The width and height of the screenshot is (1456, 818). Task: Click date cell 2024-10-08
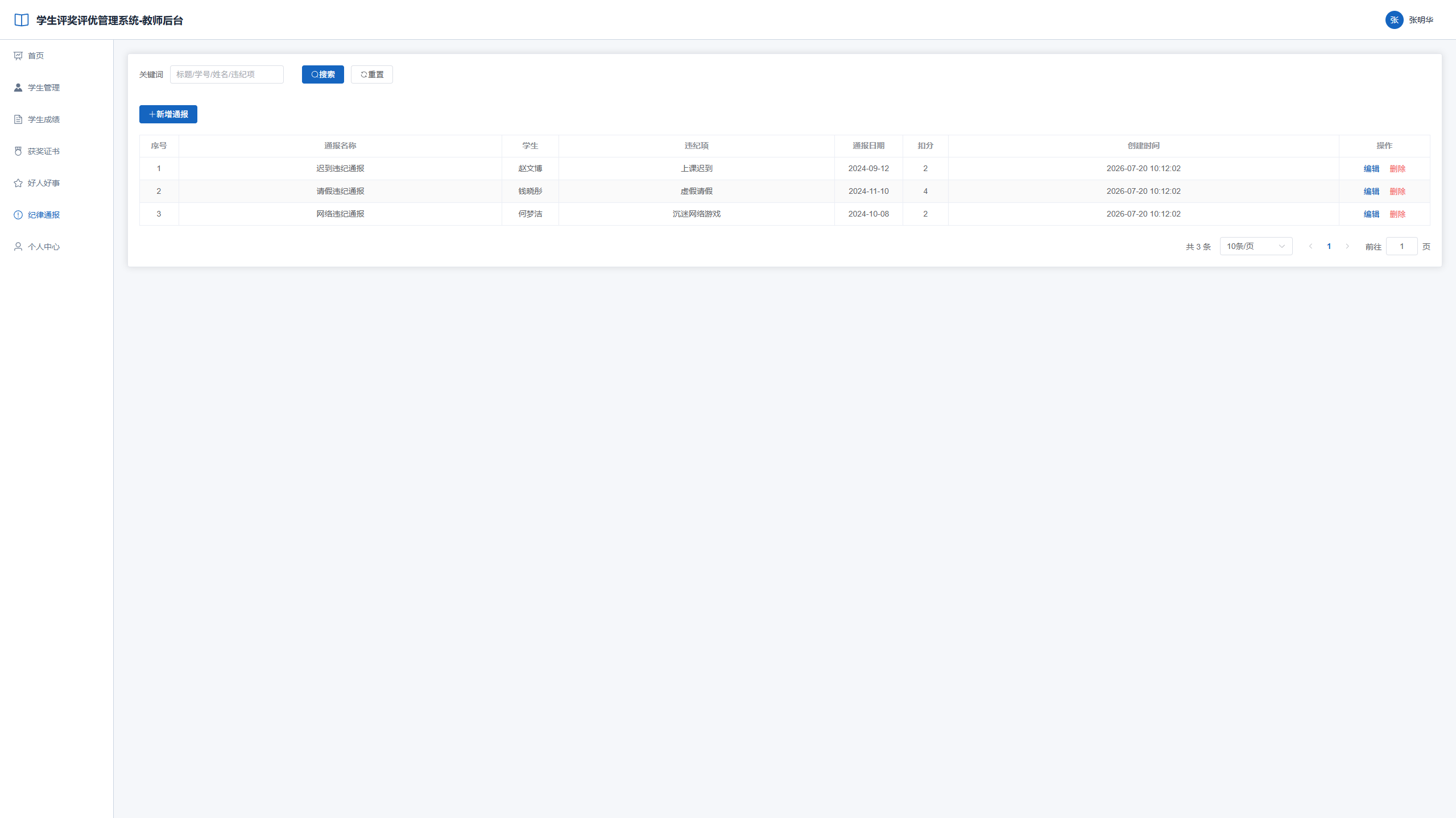click(868, 214)
